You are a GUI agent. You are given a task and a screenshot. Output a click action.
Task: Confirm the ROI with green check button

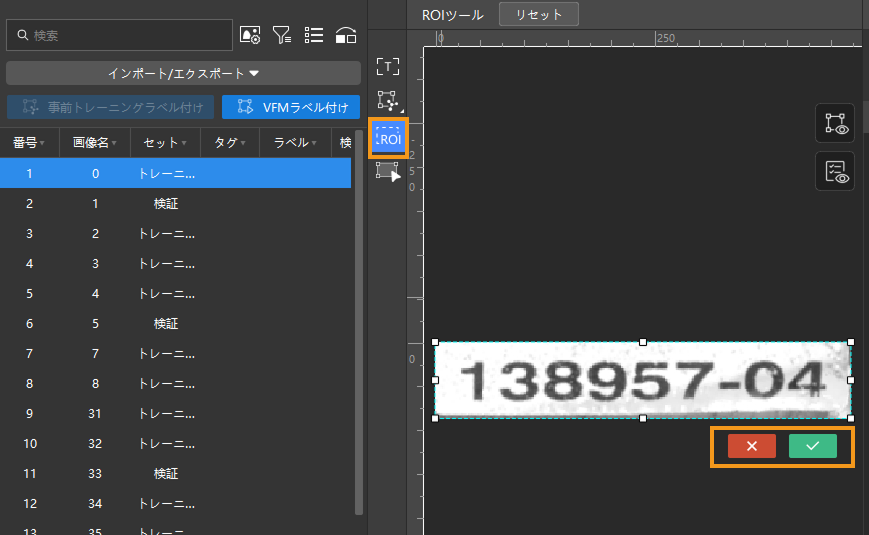[x=812, y=446]
